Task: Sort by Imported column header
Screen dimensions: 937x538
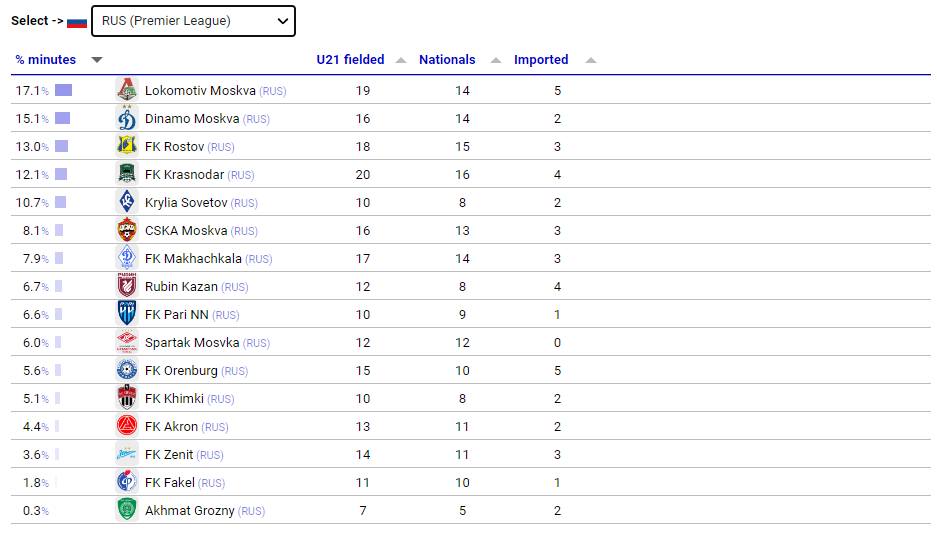Action: 541,60
